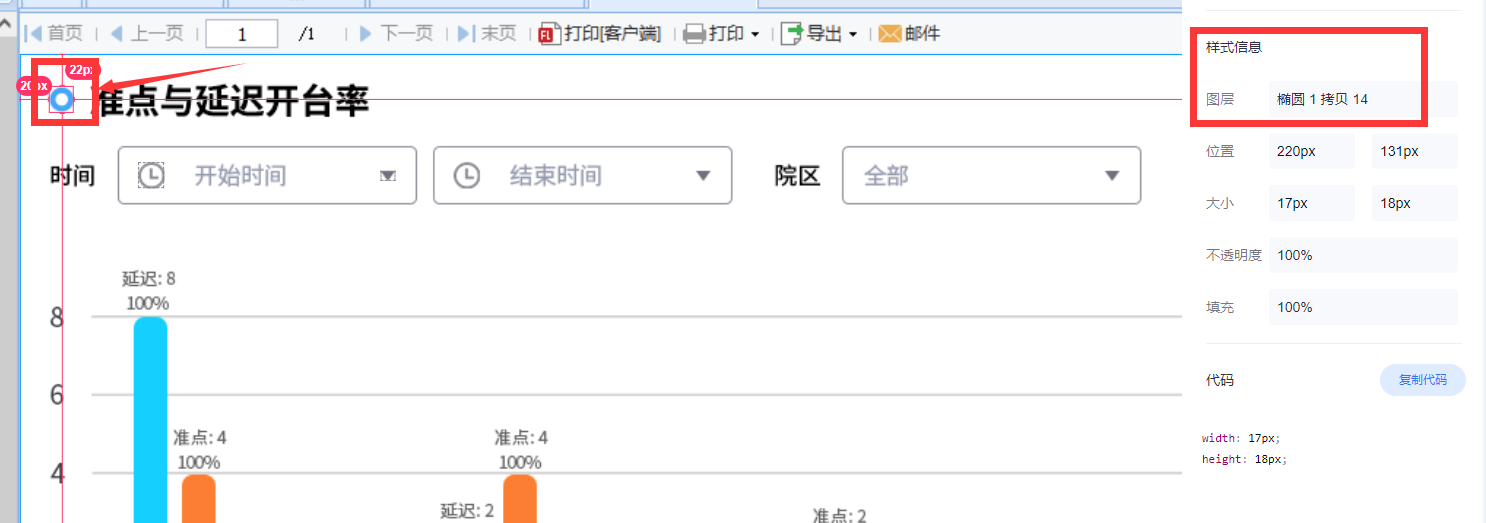The height and width of the screenshot is (523, 1486).
Task: Click the 邮件 mail button
Action: tap(909, 34)
